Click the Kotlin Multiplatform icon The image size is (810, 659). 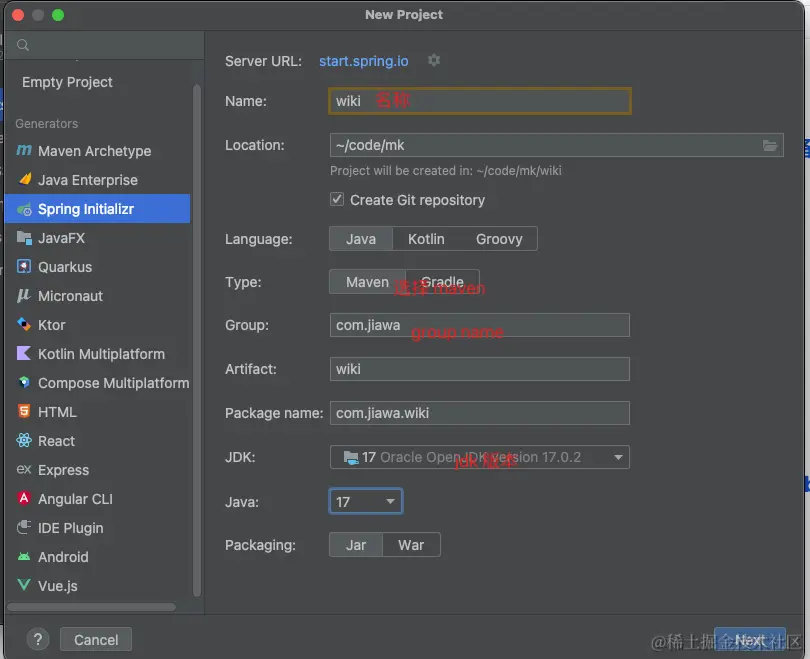[x=24, y=354]
